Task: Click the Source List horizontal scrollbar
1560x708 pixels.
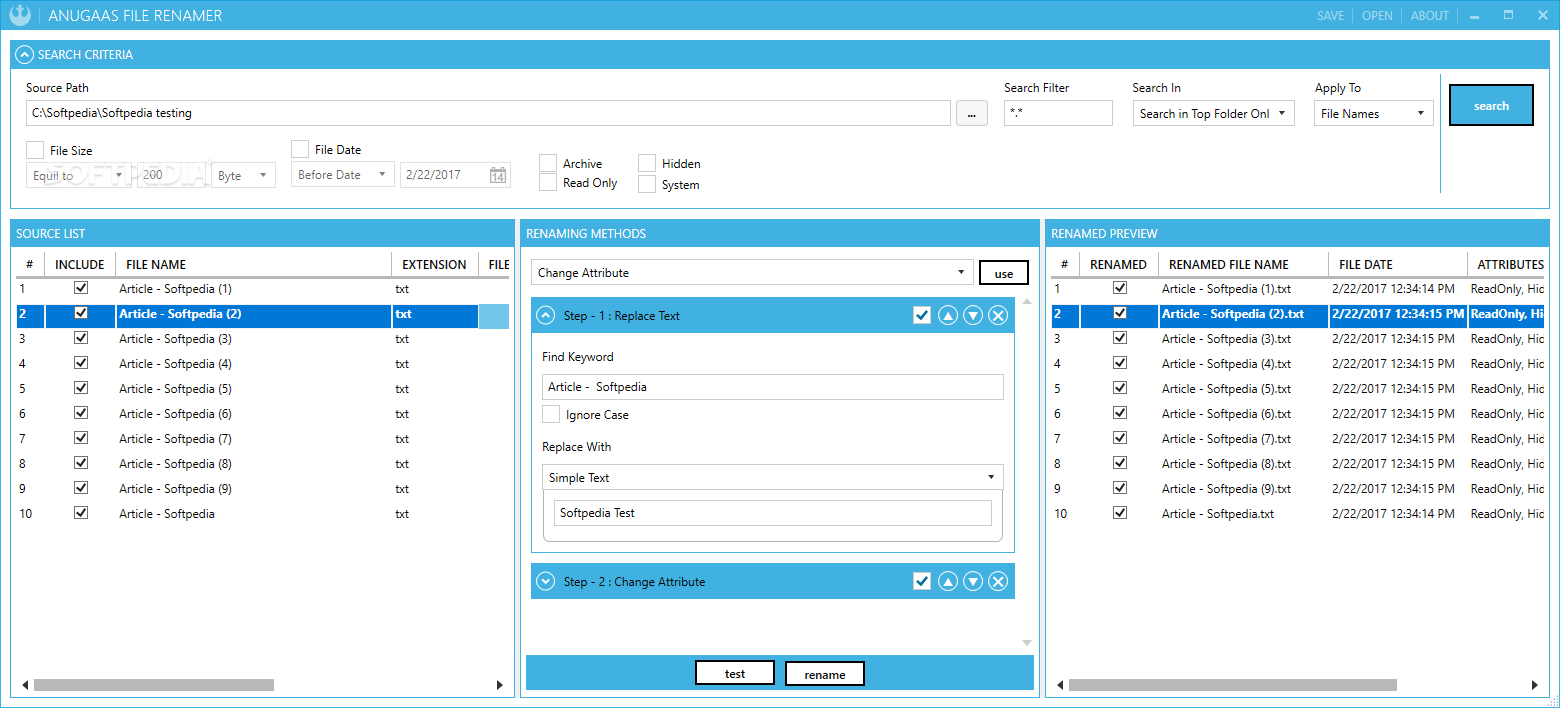Action: point(153,685)
